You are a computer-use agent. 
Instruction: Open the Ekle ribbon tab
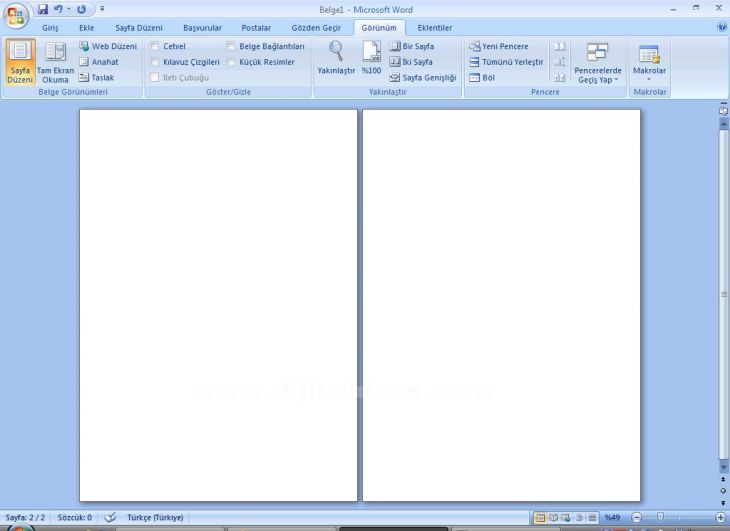point(87,28)
